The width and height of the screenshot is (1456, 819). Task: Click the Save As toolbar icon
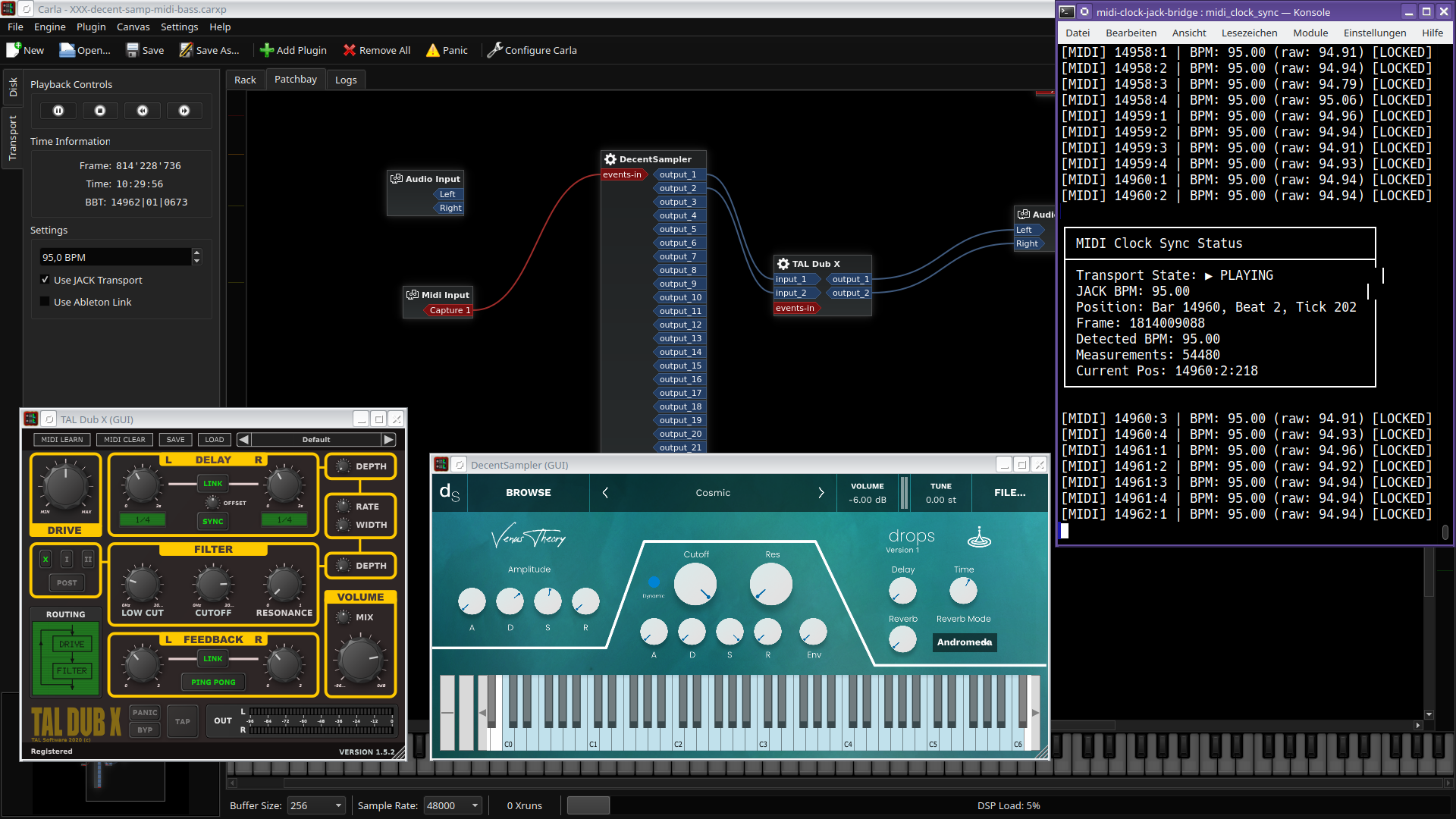click(186, 50)
